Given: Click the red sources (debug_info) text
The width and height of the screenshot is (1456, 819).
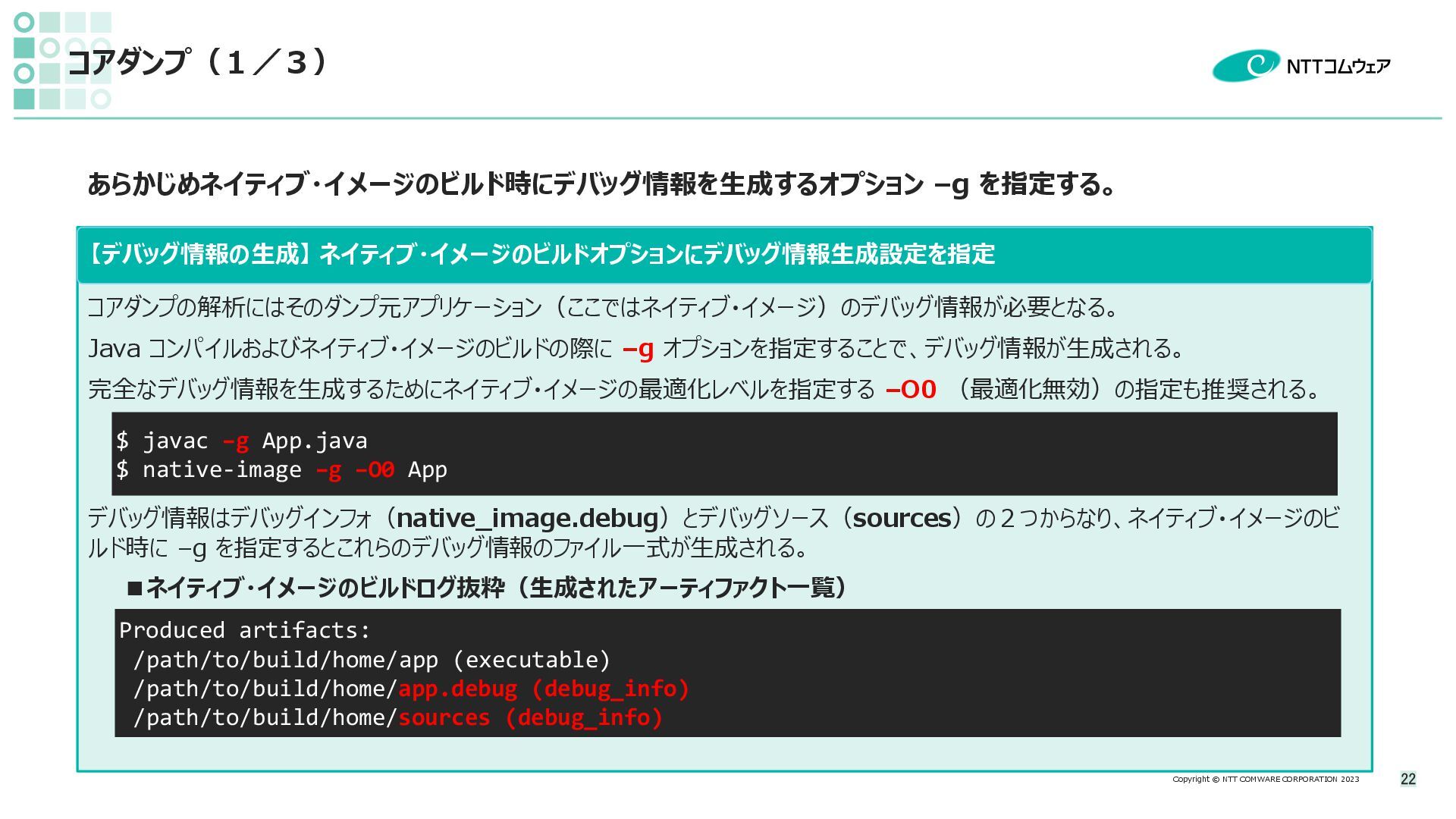Looking at the screenshot, I should 530,717.
